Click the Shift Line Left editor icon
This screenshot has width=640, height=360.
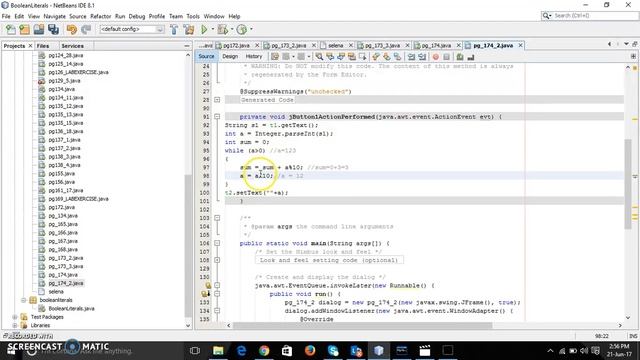(411, 57)
